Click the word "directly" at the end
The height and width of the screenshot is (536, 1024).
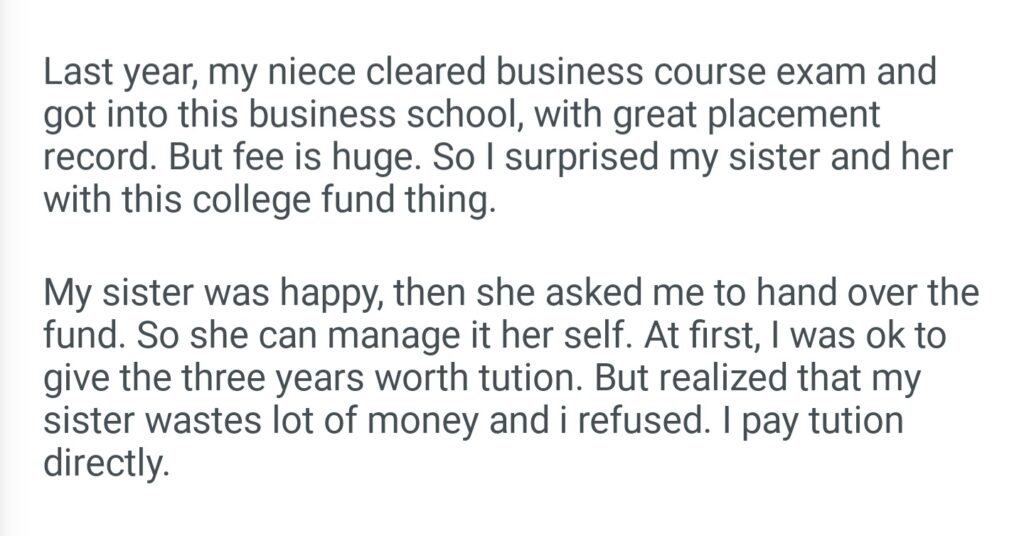(101, 462)
